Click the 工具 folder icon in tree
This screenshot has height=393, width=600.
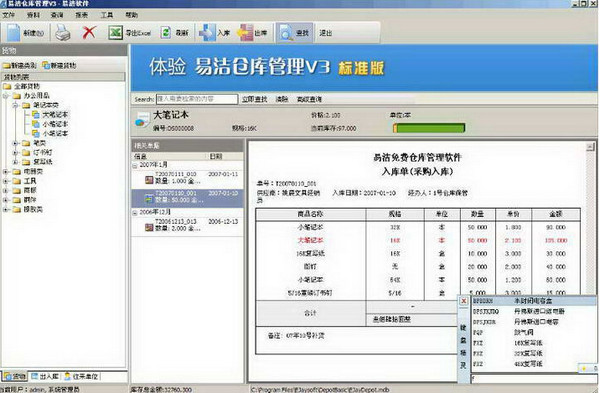tap(16, 181)
